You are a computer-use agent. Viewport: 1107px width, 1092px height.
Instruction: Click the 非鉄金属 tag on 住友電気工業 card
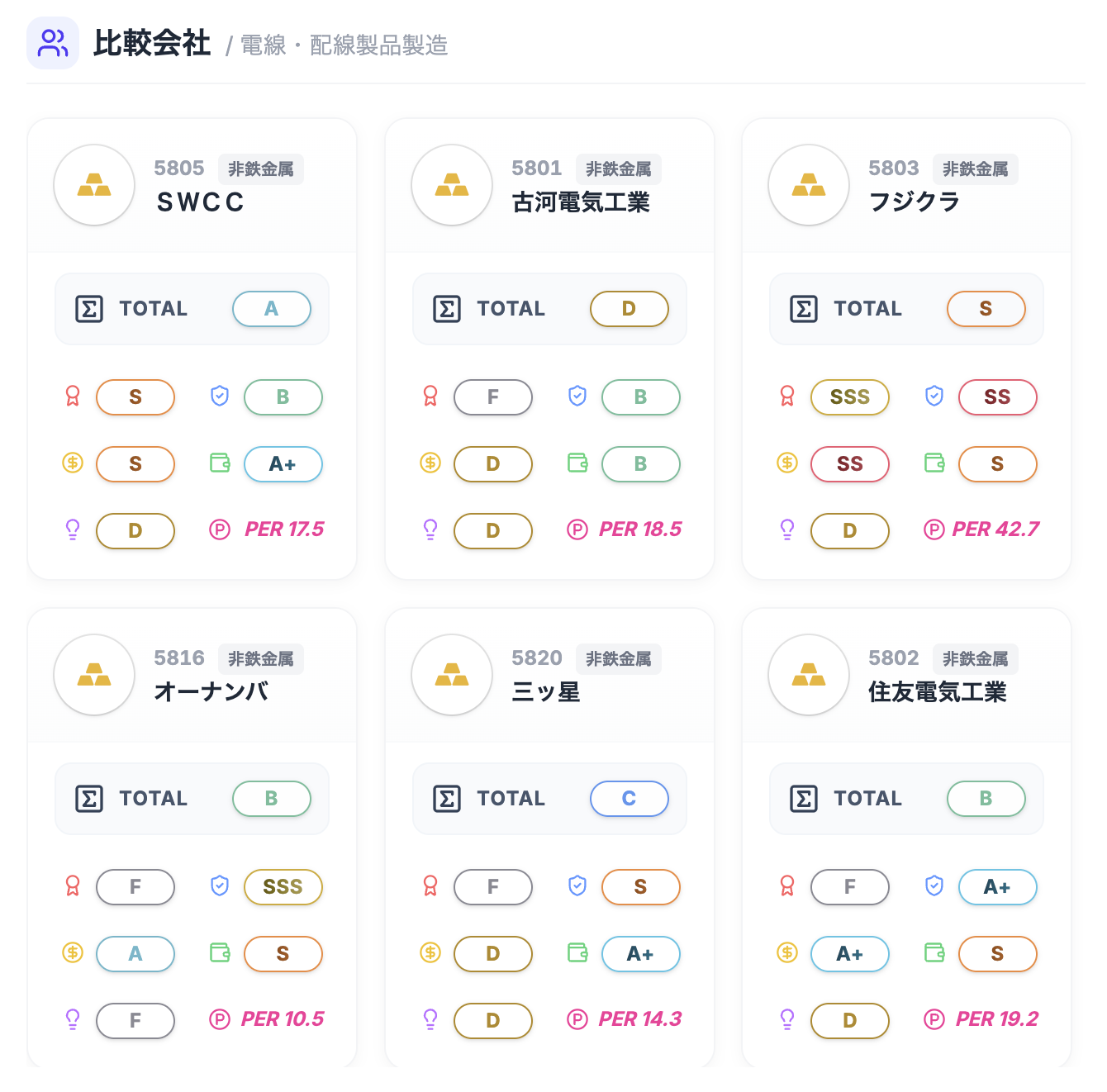click(975, 659)
